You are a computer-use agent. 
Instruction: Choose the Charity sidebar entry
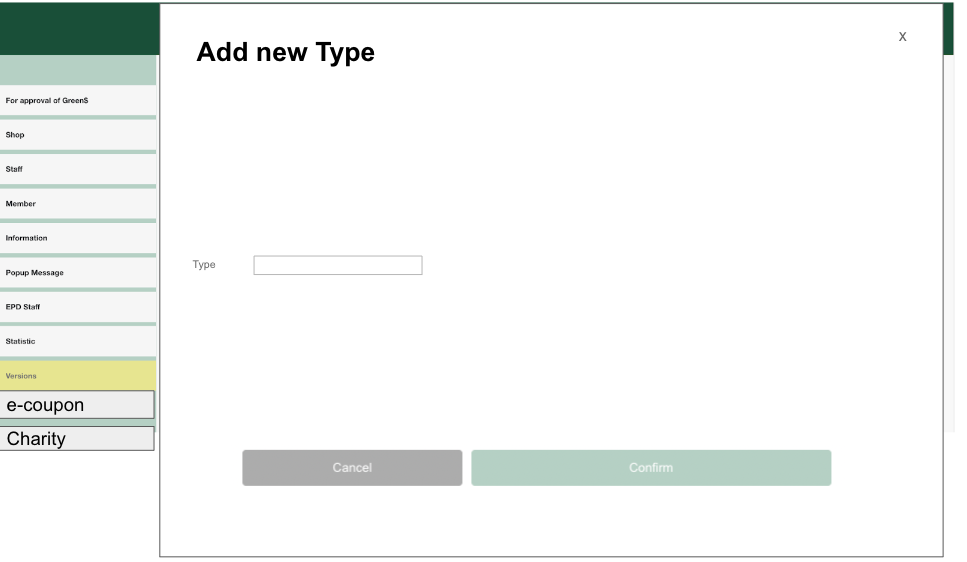tap(77, 439)
